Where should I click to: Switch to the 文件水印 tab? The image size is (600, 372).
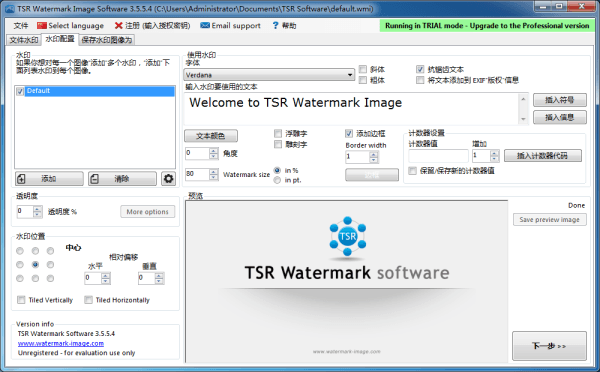(24, 40)
